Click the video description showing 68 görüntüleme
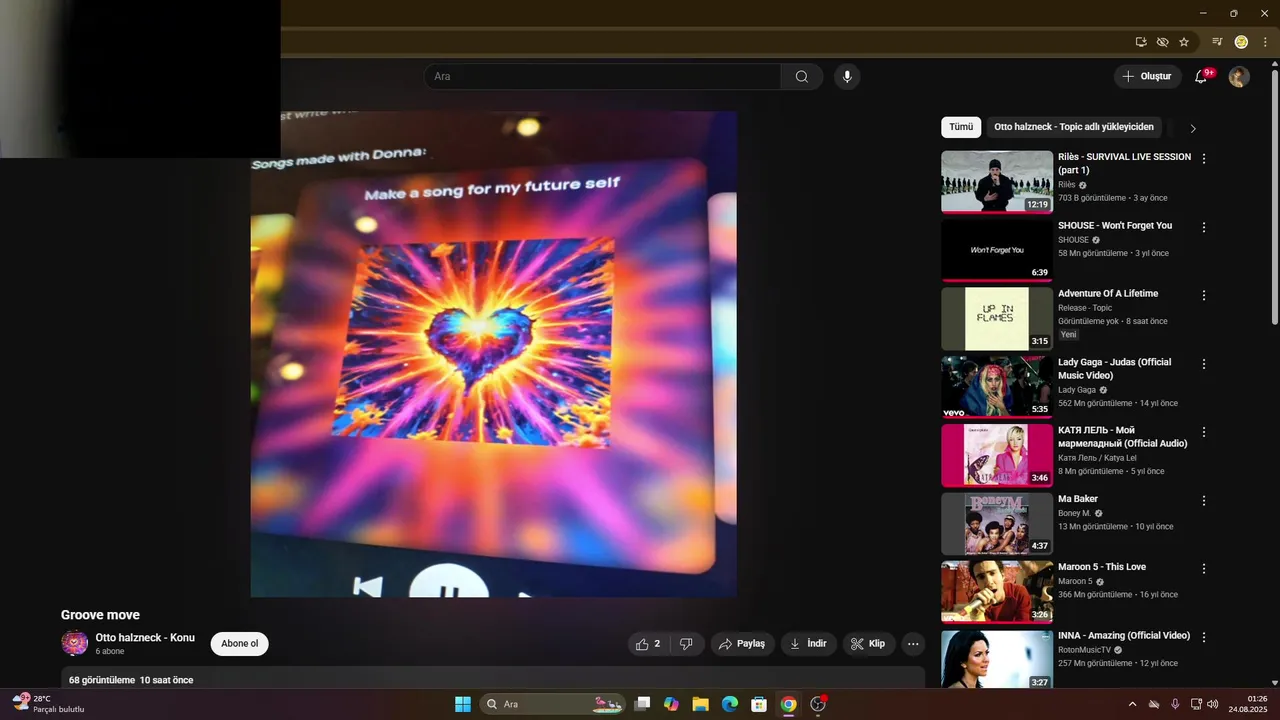The width and height of the screenshot is (1280, 720). (493, 678)
